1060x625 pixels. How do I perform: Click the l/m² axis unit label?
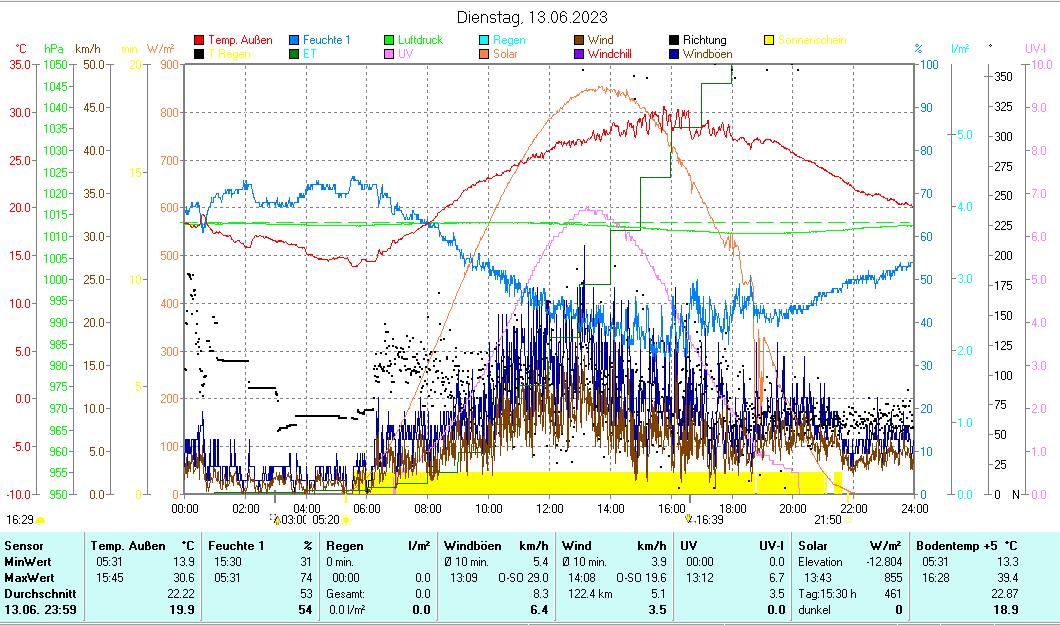coord(960,49)
